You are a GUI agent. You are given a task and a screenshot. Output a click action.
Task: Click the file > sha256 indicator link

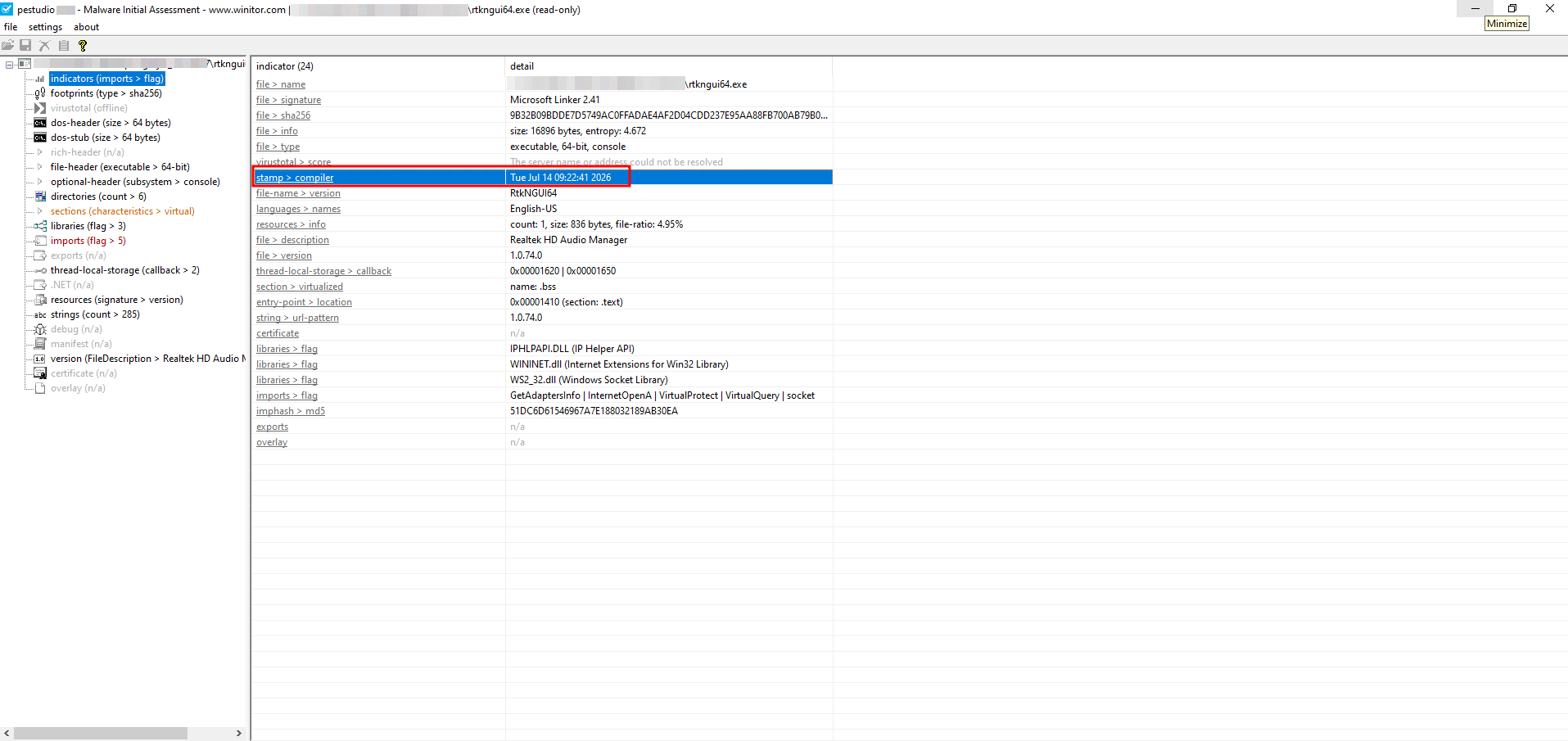tap(283, 115)
